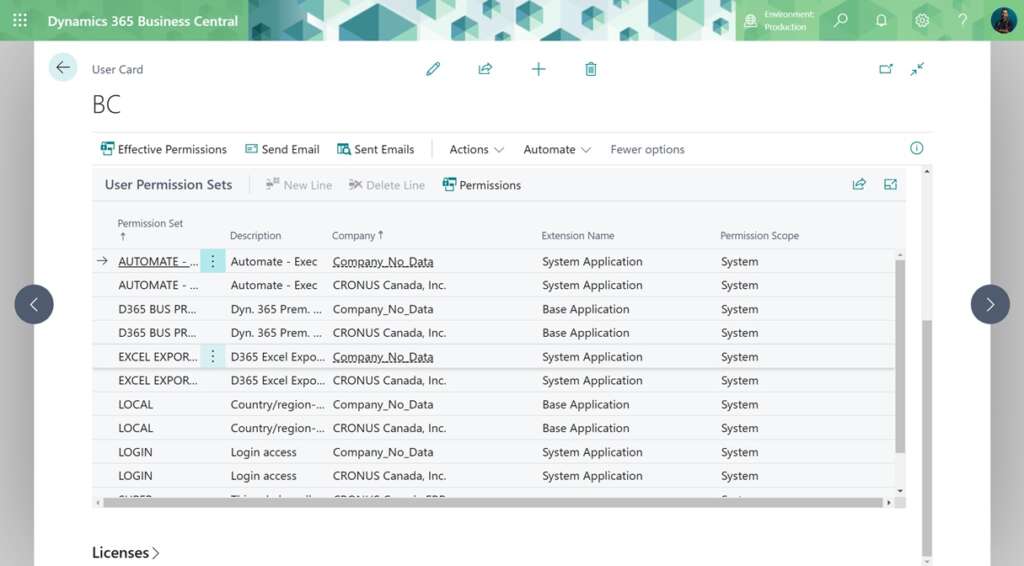Click System scope in first LOCAL row
Viewport: 1024px width, 566px height.
click(739, 404)
